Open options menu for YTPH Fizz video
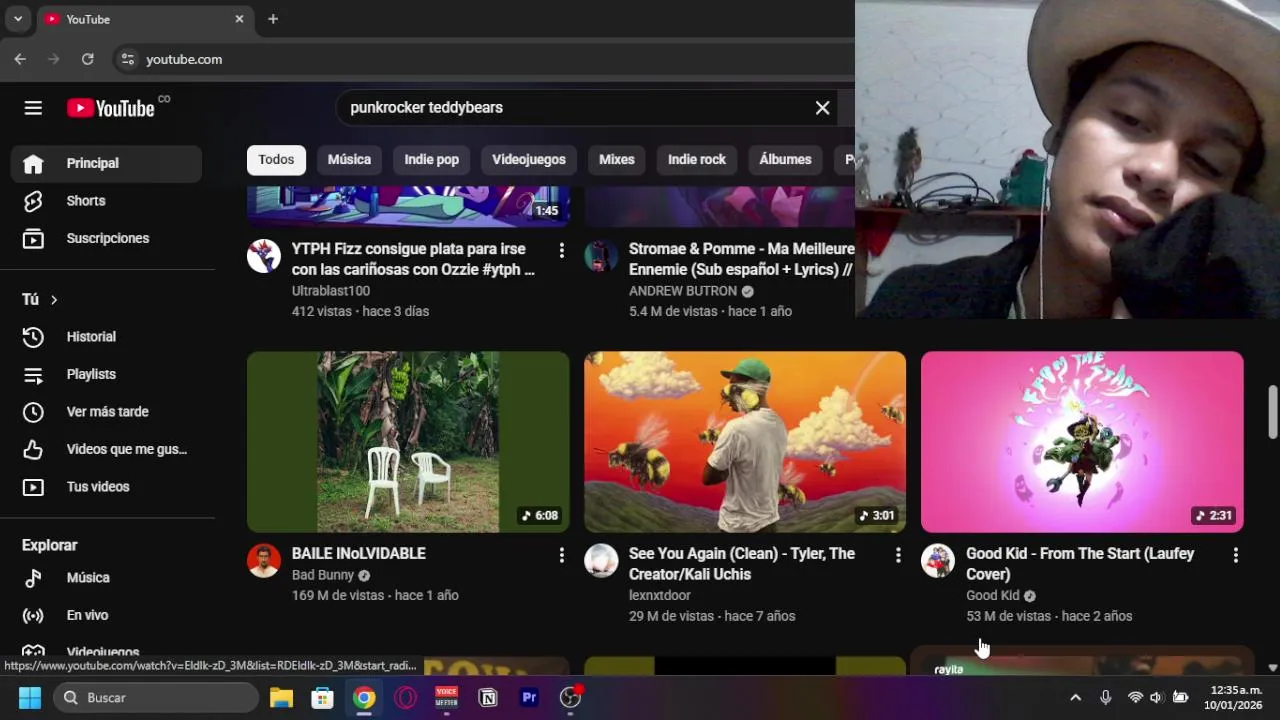 click(x=561, y=250)
